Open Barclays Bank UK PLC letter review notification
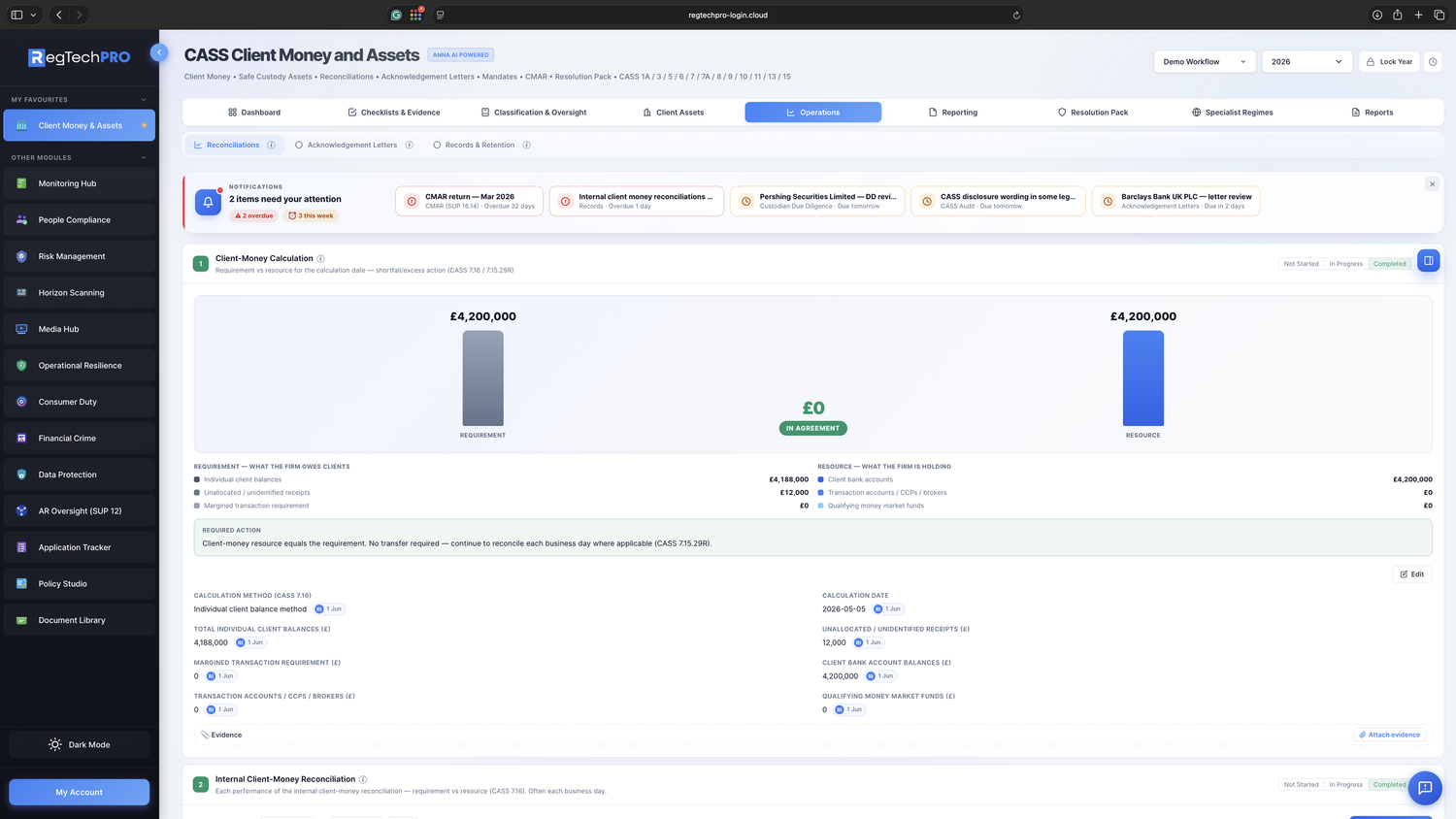This screenshot has width=1456, height=819. 1175,201
